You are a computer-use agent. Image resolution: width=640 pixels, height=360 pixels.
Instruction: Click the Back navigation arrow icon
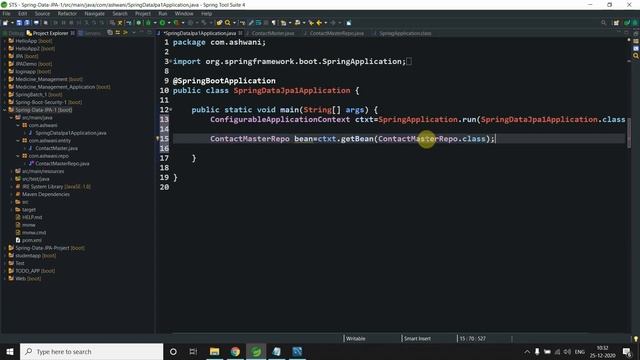(319, 23)
